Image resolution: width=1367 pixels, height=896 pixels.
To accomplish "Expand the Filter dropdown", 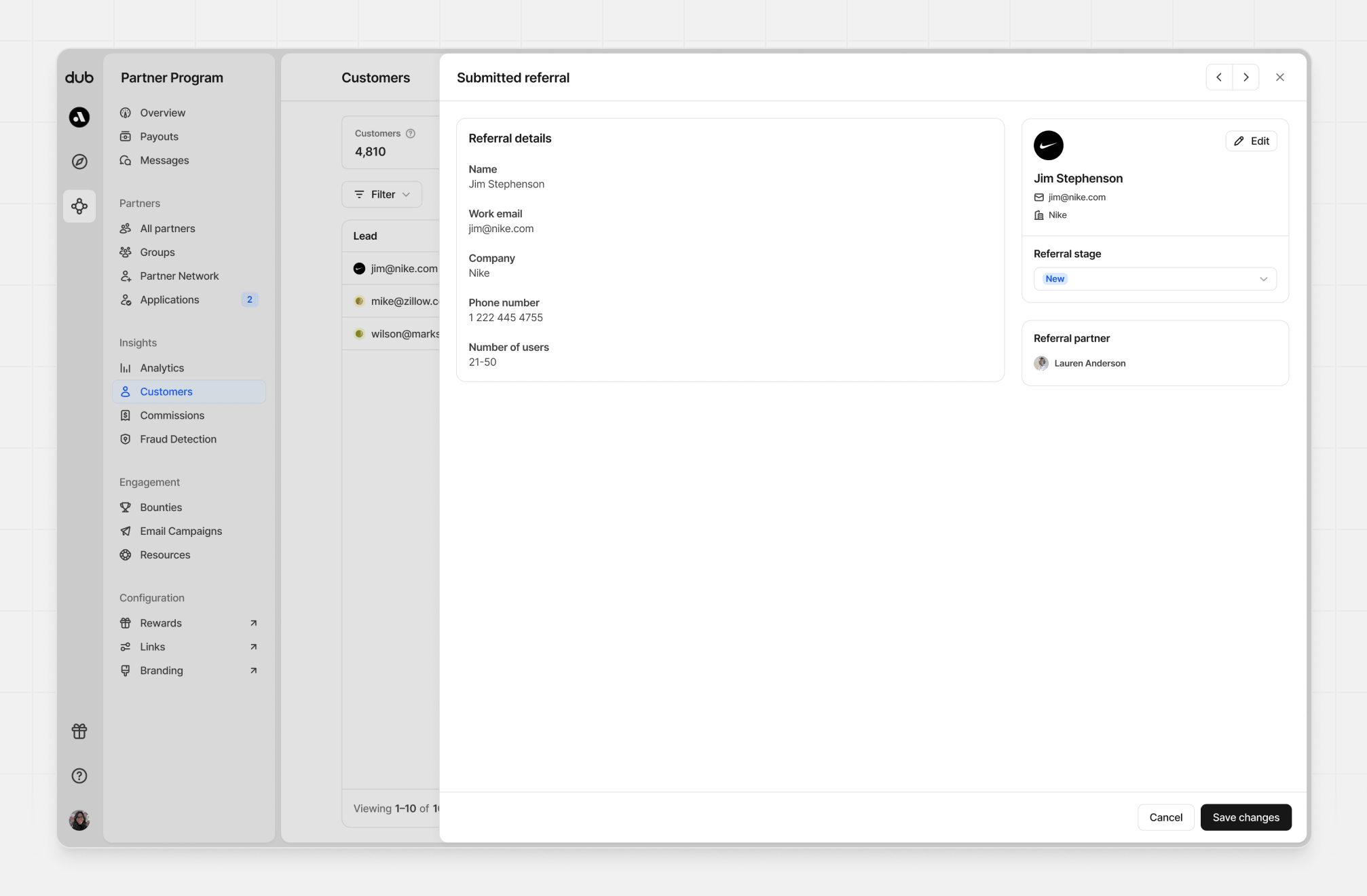I will [382, 195].
